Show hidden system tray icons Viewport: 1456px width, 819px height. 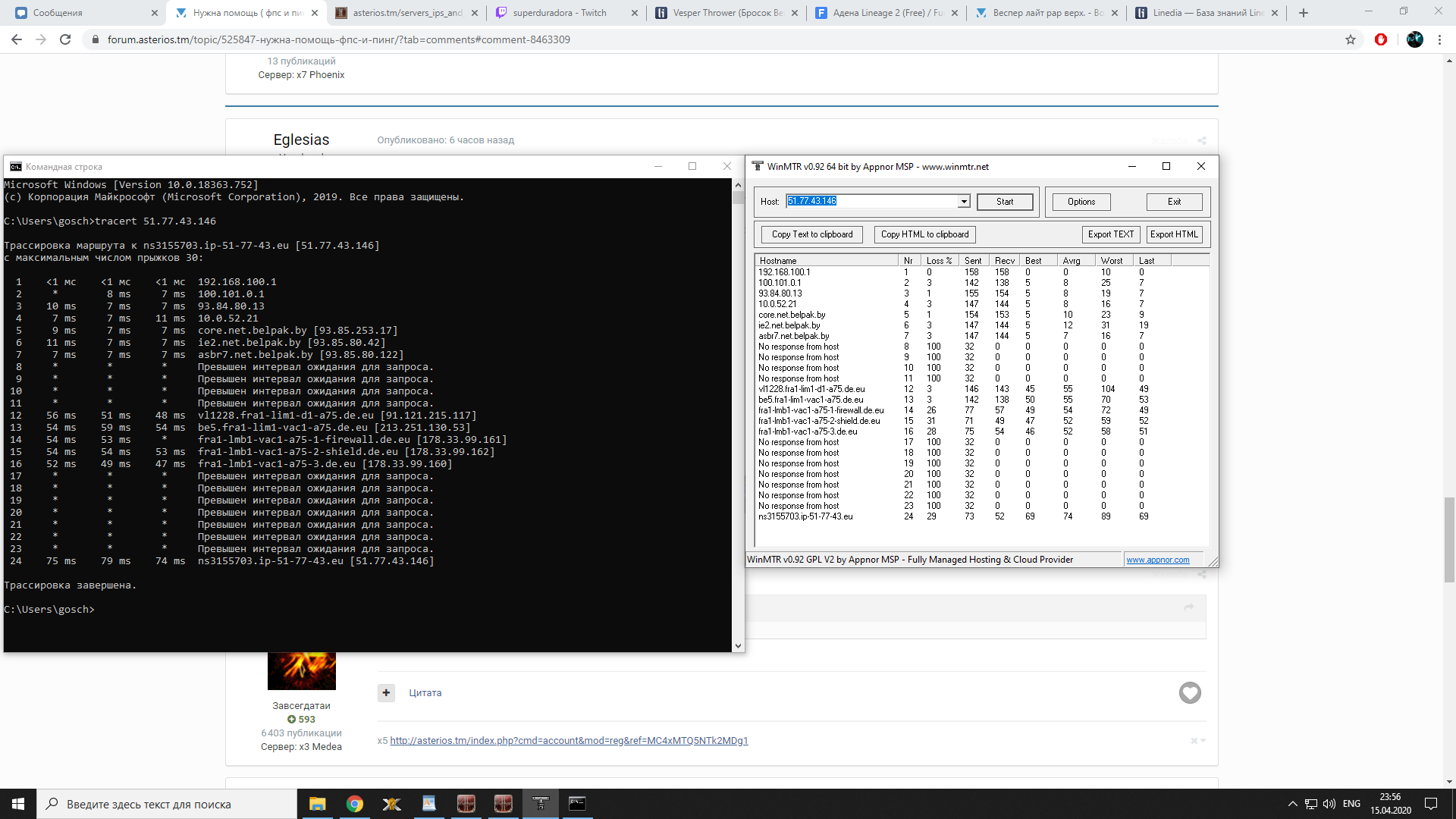point(1292,804)
